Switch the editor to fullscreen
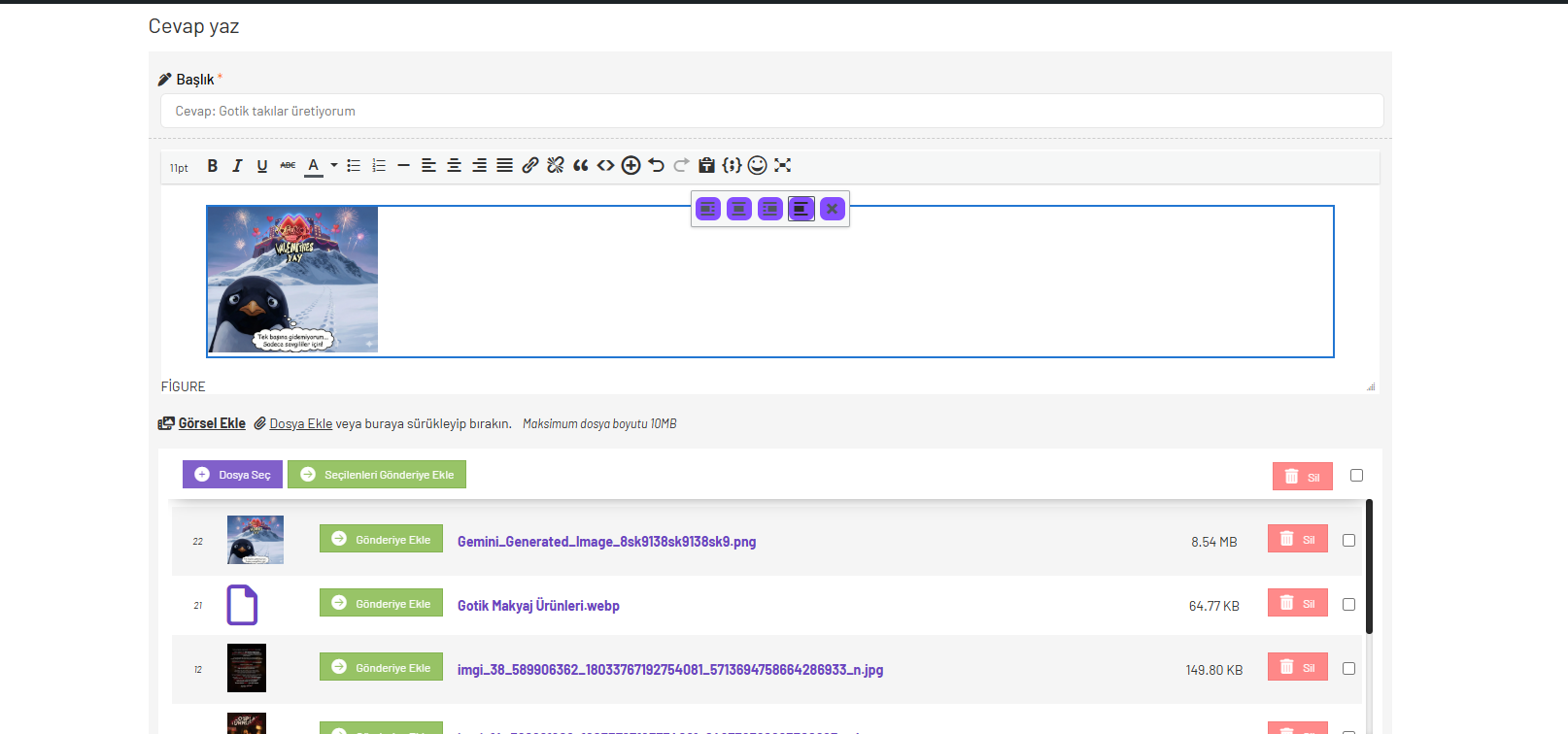The width and height of the screenshot is (1568, 734). coord(783,166)
